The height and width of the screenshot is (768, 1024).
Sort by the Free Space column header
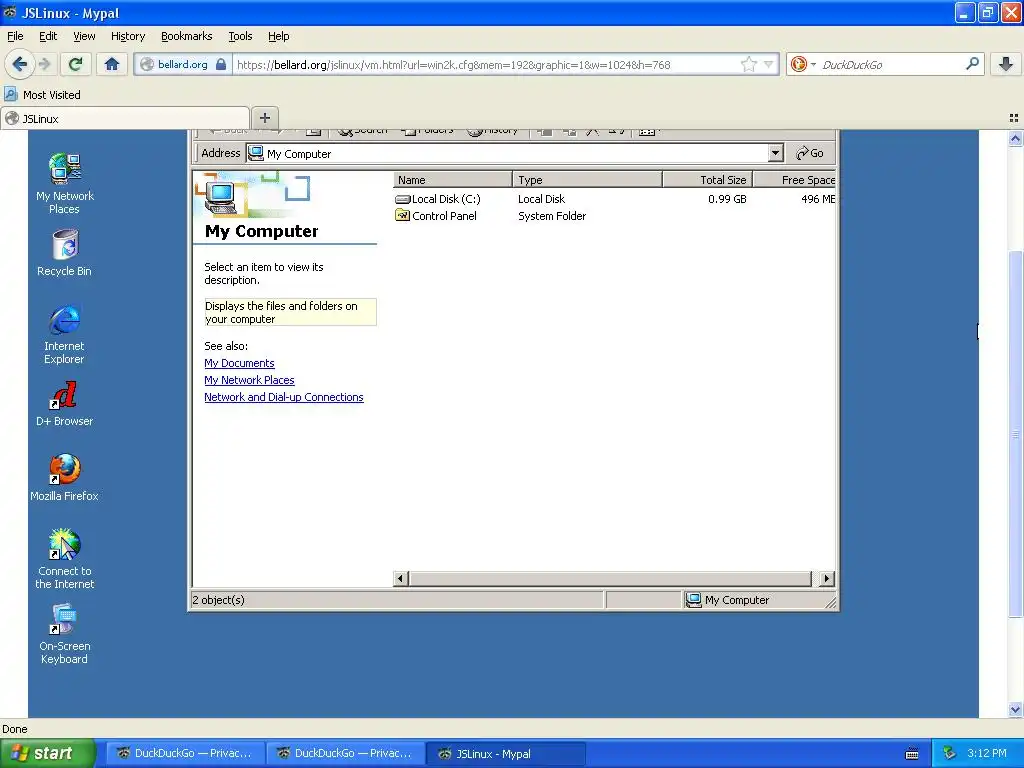tap(795, 180)
